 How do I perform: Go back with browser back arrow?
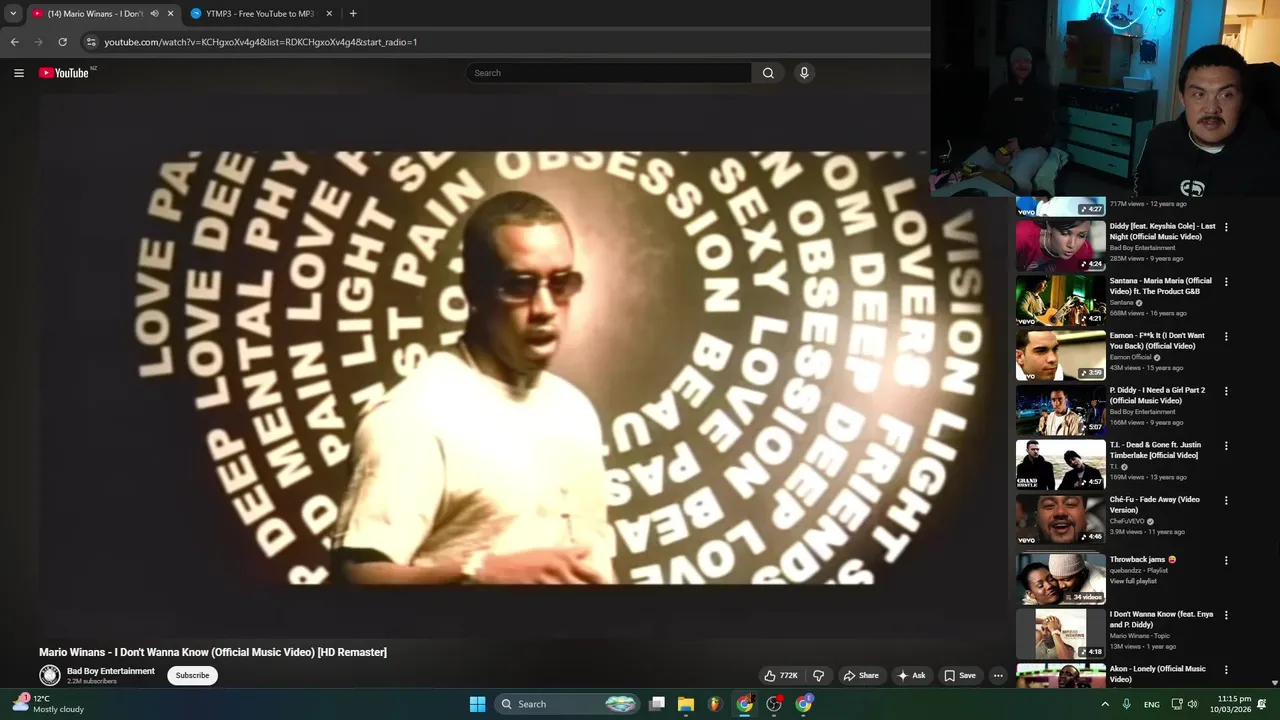tap(14, 42)
